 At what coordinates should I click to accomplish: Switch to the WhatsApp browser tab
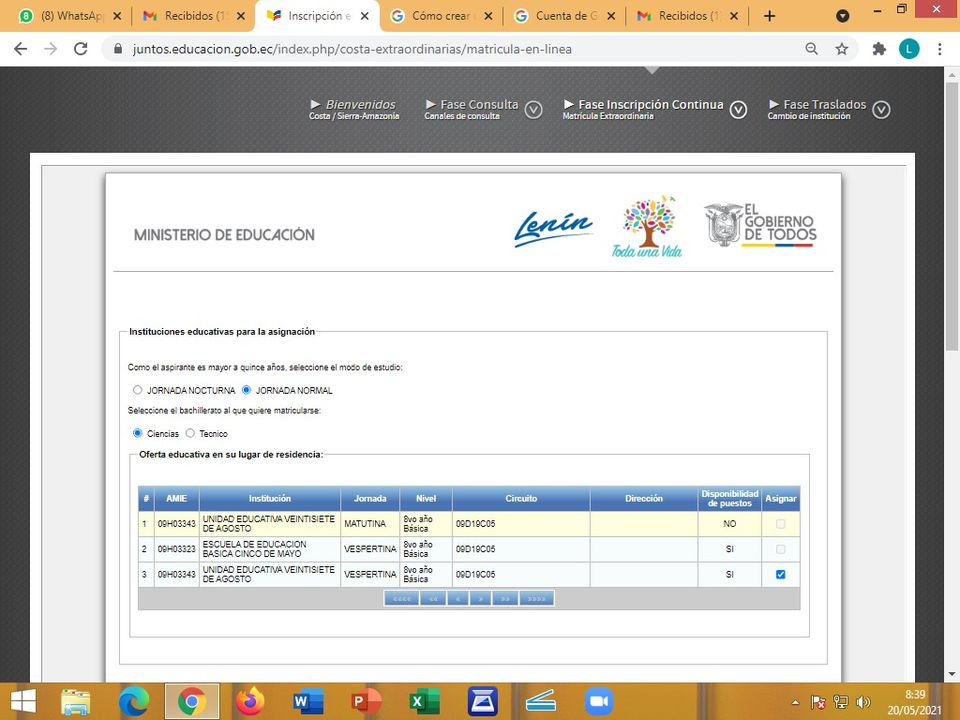[68, 16]
